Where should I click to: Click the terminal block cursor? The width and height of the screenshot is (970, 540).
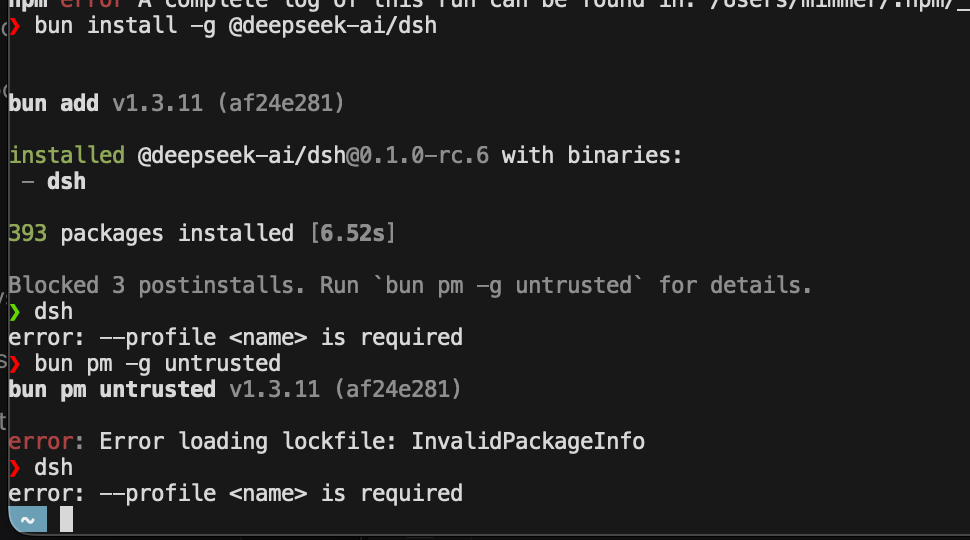66,520
